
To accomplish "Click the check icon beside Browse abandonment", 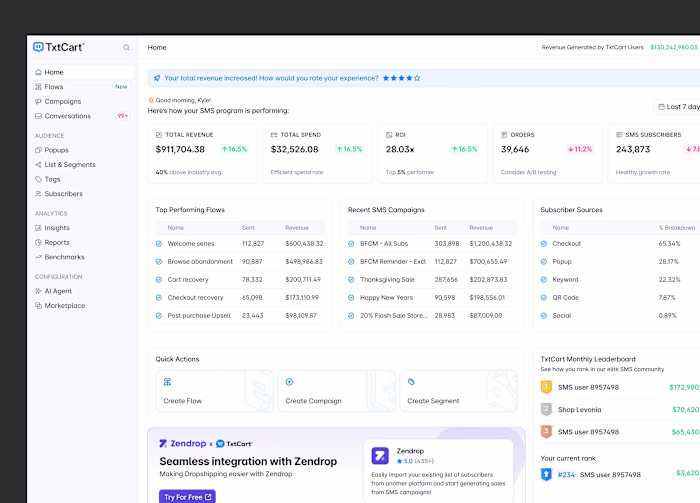I will click(158, 262).
